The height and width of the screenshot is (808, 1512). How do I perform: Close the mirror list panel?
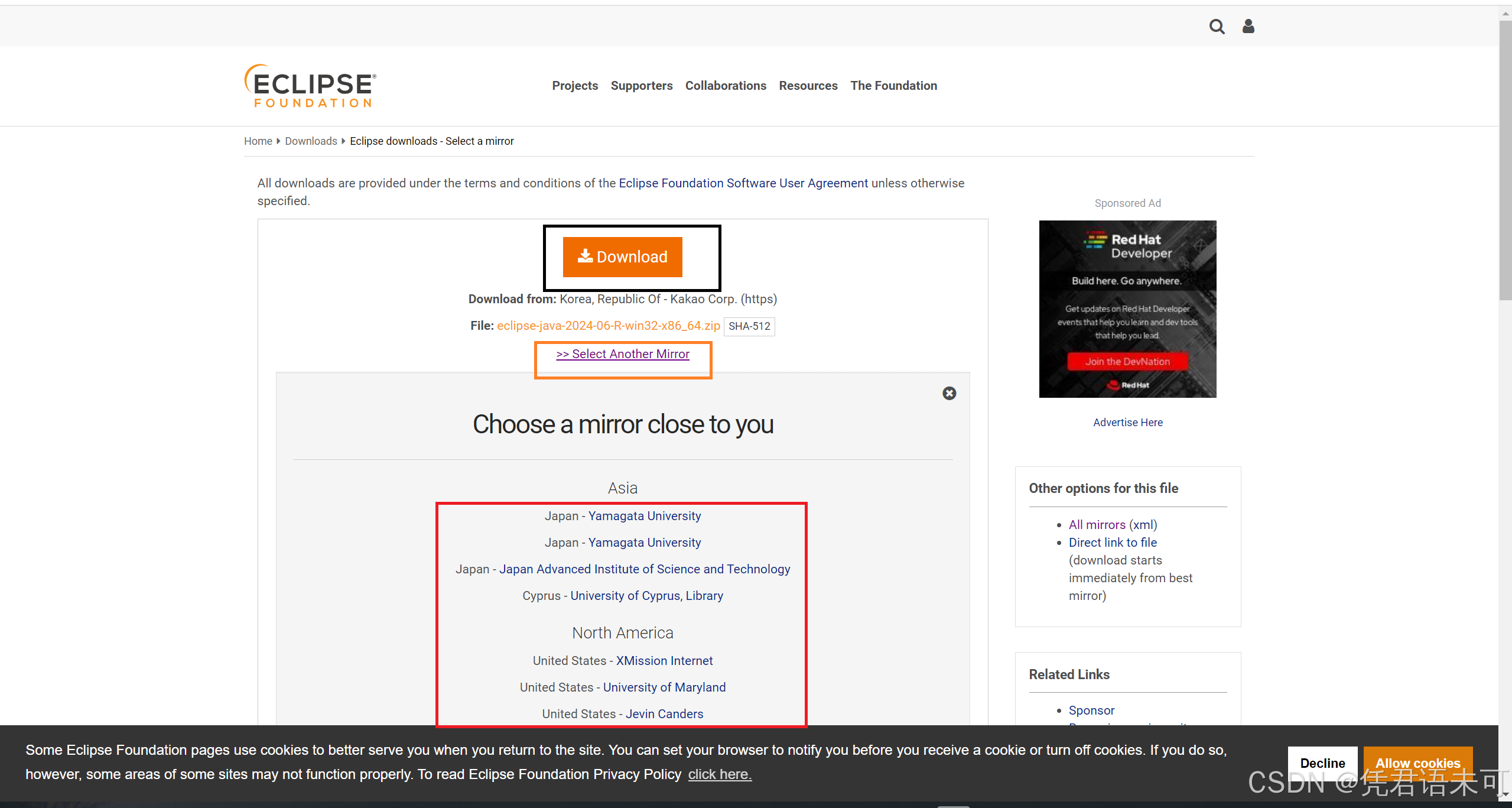point(949,393)
